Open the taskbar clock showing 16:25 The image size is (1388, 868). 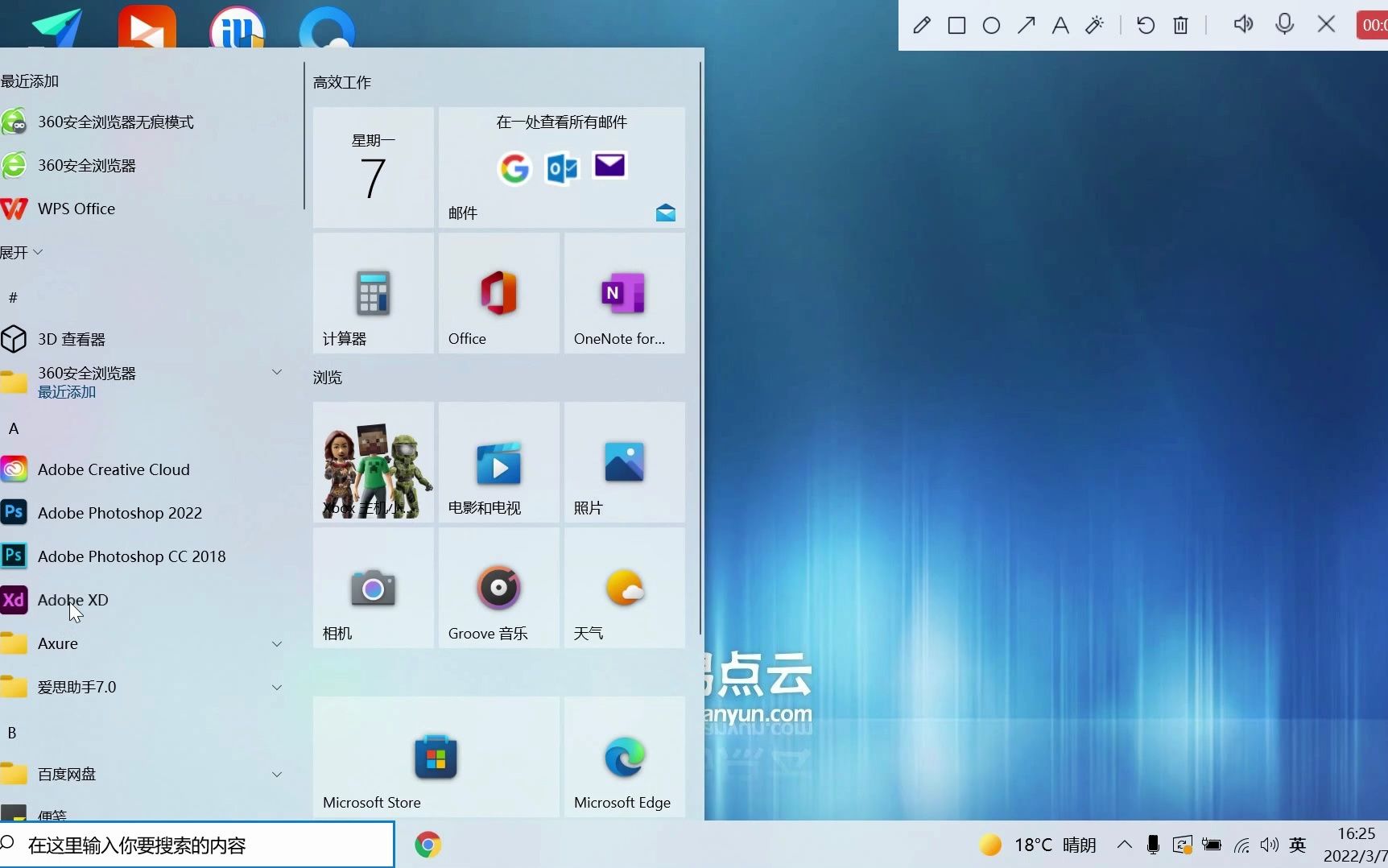1356,845
